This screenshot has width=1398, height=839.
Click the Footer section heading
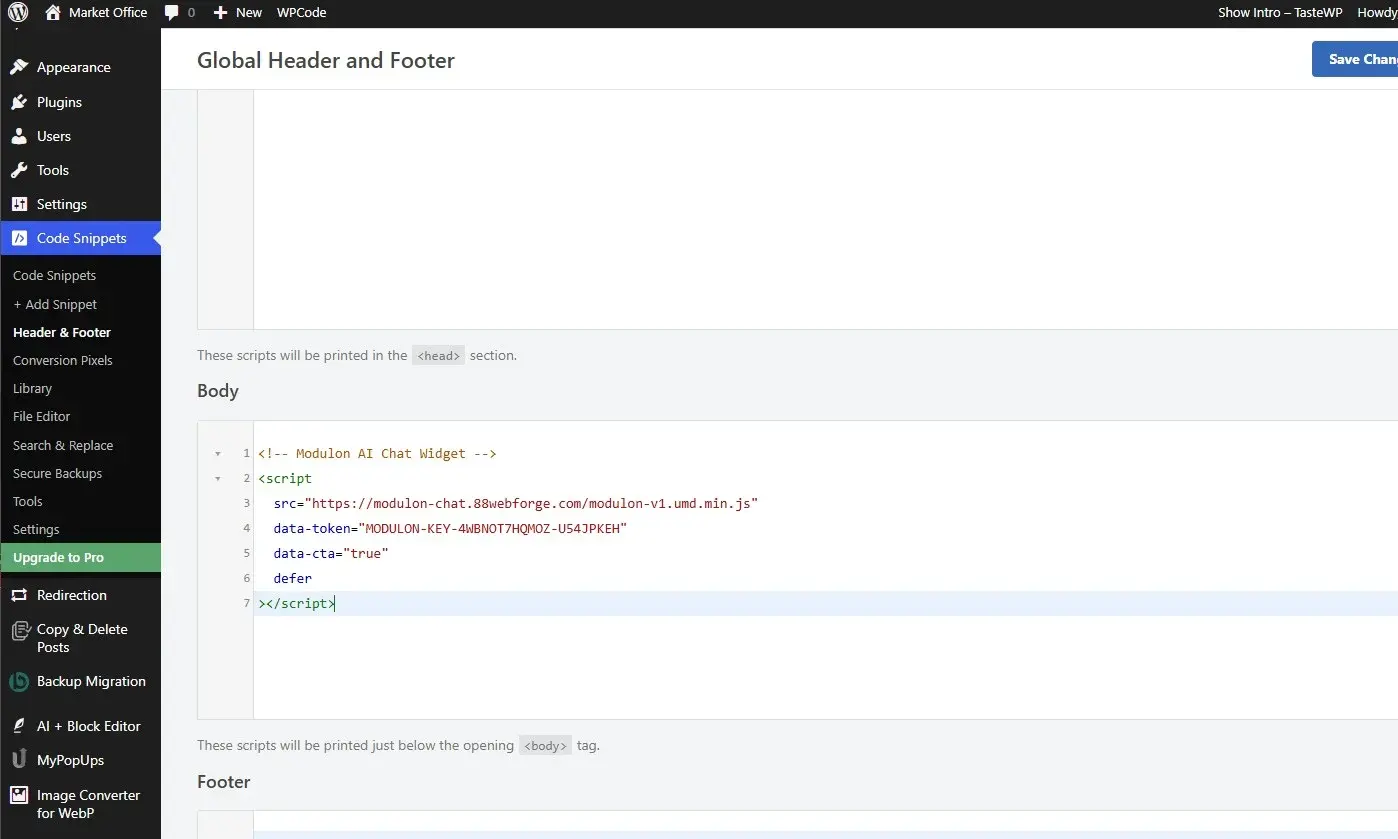[224, 782]
